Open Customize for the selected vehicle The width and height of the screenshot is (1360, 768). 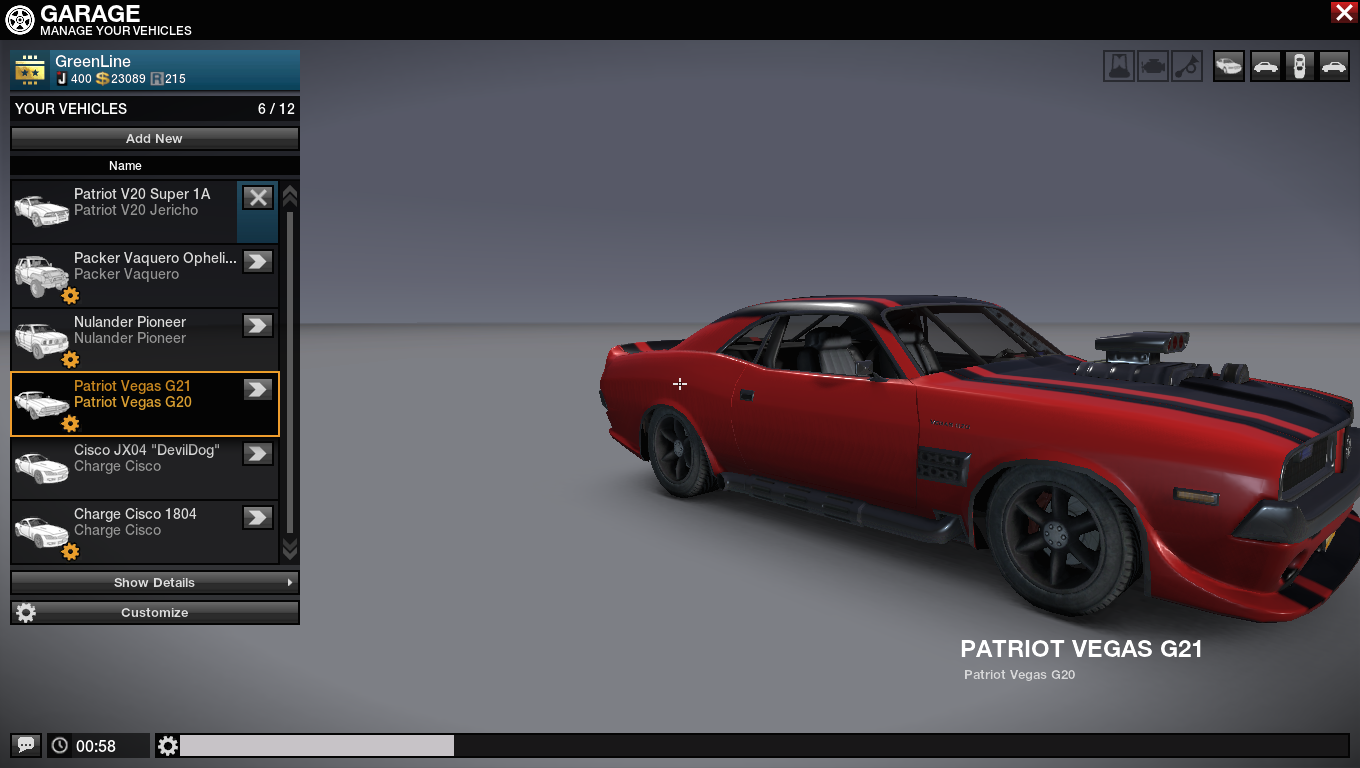pyautogui.click(x=155, y=612)
